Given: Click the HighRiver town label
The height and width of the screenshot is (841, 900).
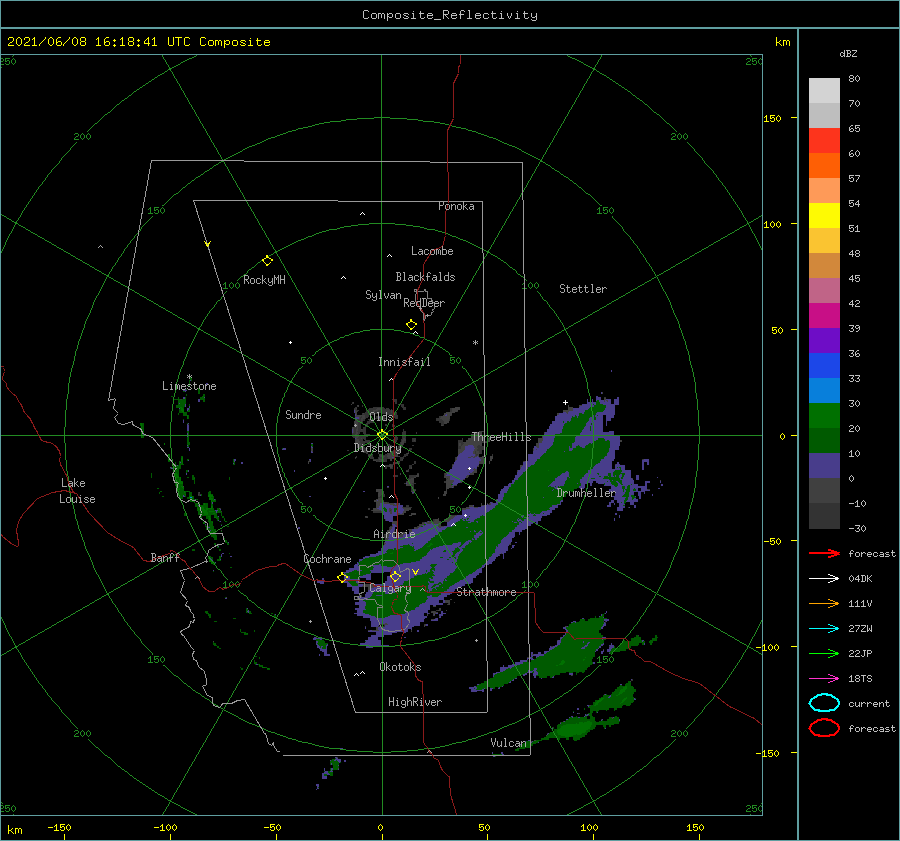Looking at the screenshot, I should (415, 702).
